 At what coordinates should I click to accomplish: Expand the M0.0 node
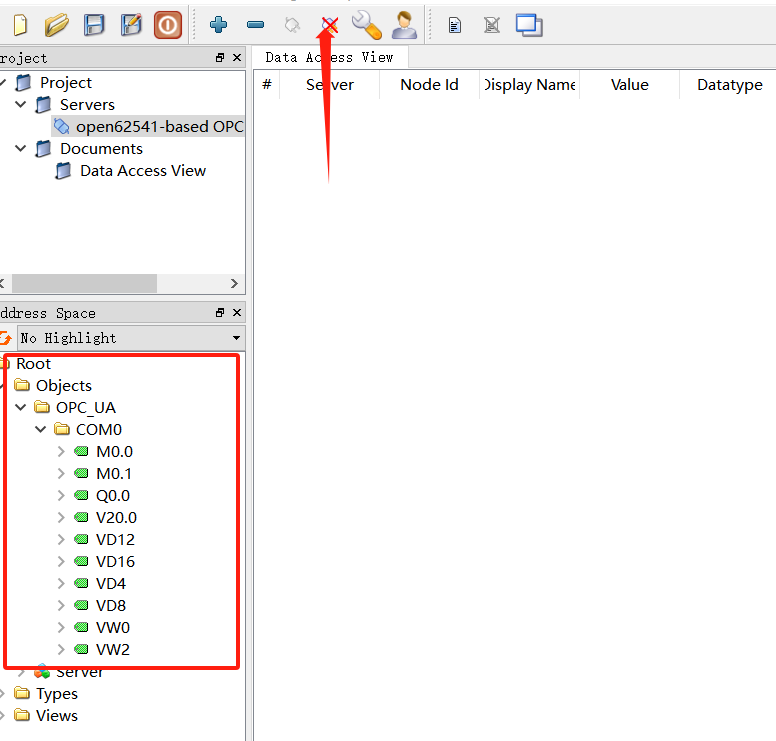click(61, 451)
